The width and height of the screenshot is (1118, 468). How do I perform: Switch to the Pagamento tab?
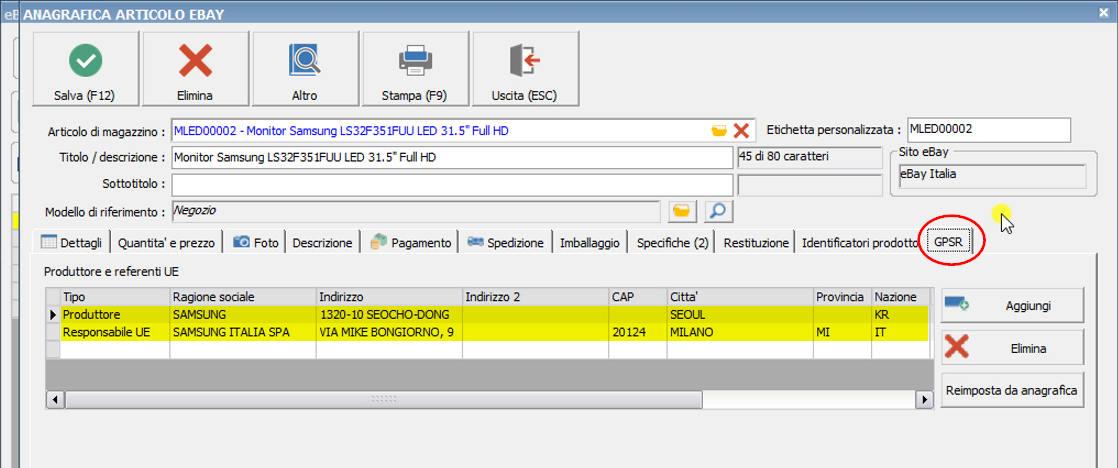click(x=411, y=243)
